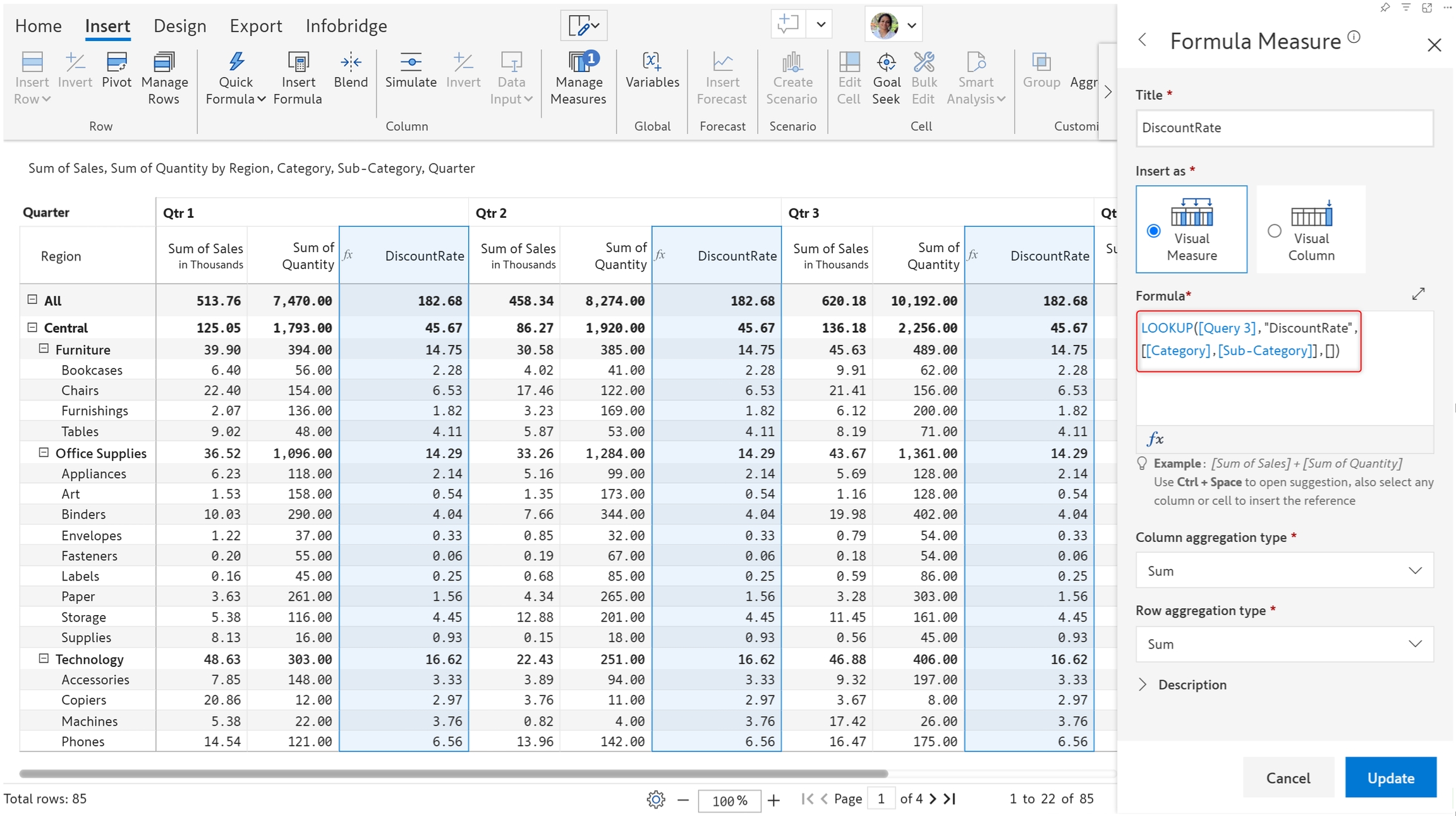This screenshot has width=1456, height=816.
Task: Select the Visual Measure radio option
Action: click(1153, 231)
